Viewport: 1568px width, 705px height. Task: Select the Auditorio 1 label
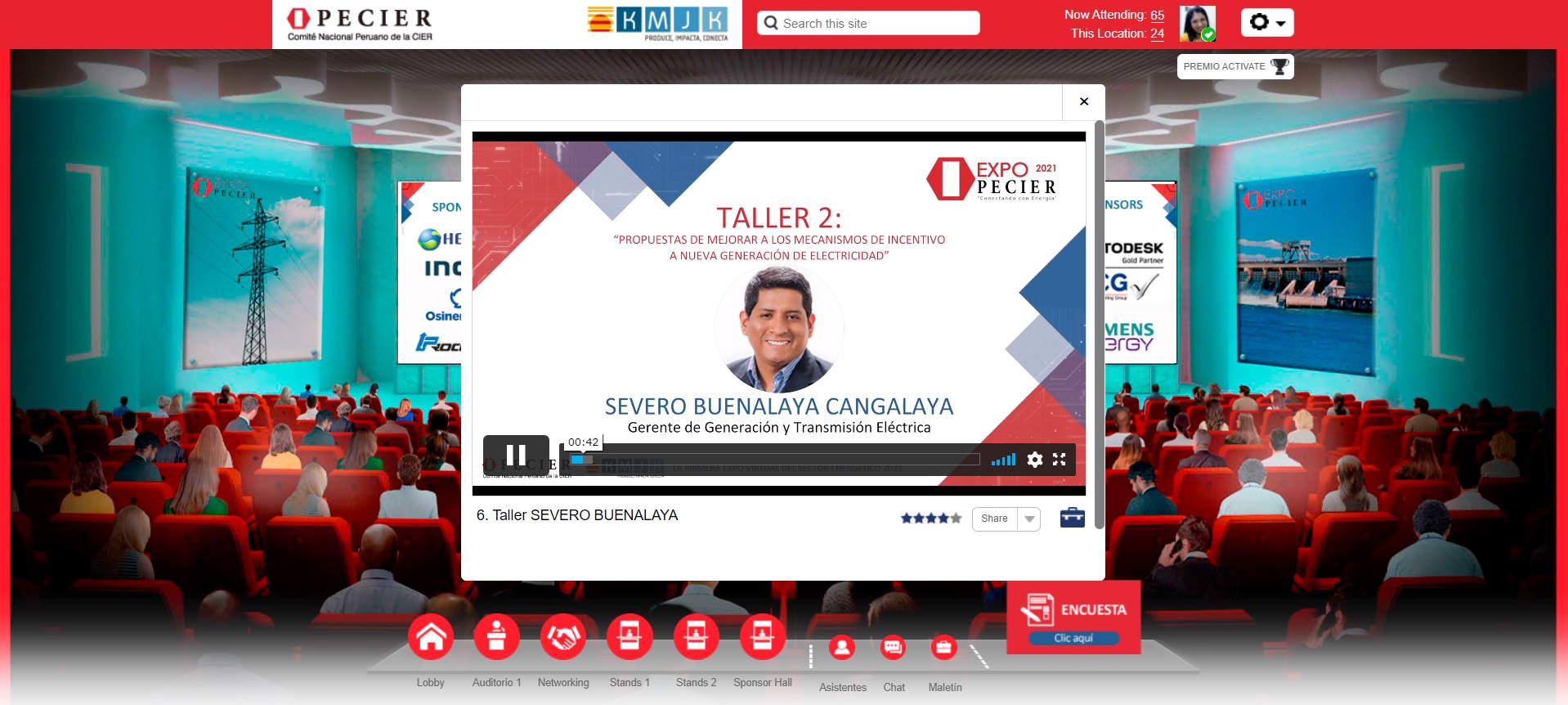[496, 682]
